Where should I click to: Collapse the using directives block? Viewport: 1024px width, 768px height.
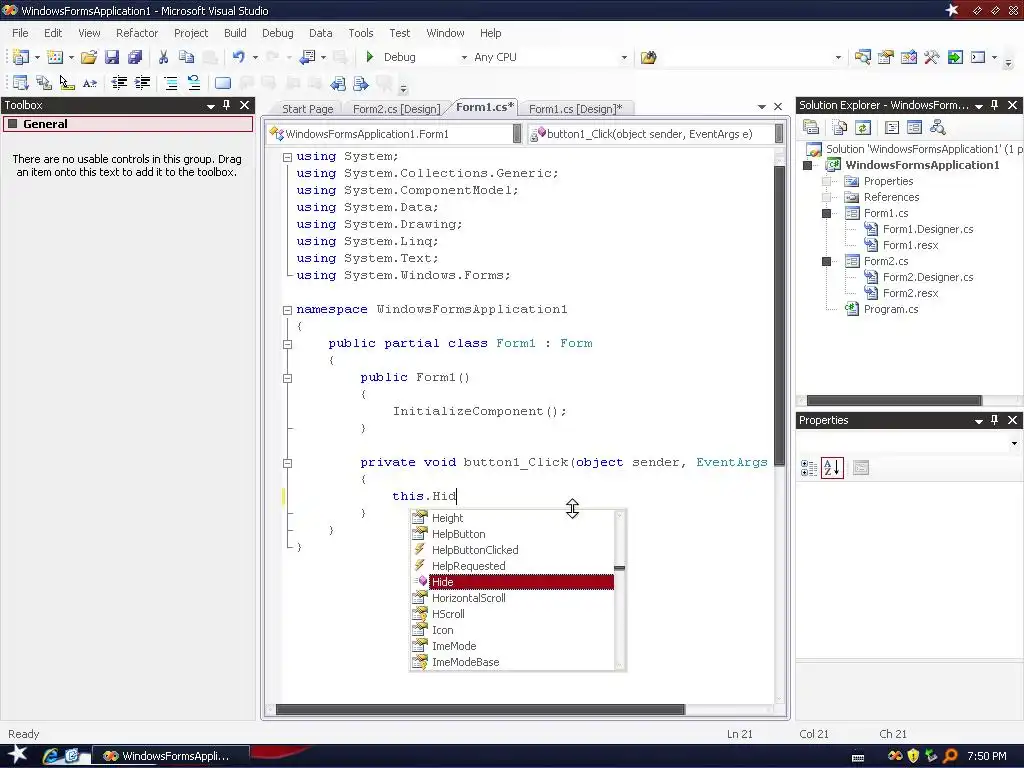tap(287, 157)
